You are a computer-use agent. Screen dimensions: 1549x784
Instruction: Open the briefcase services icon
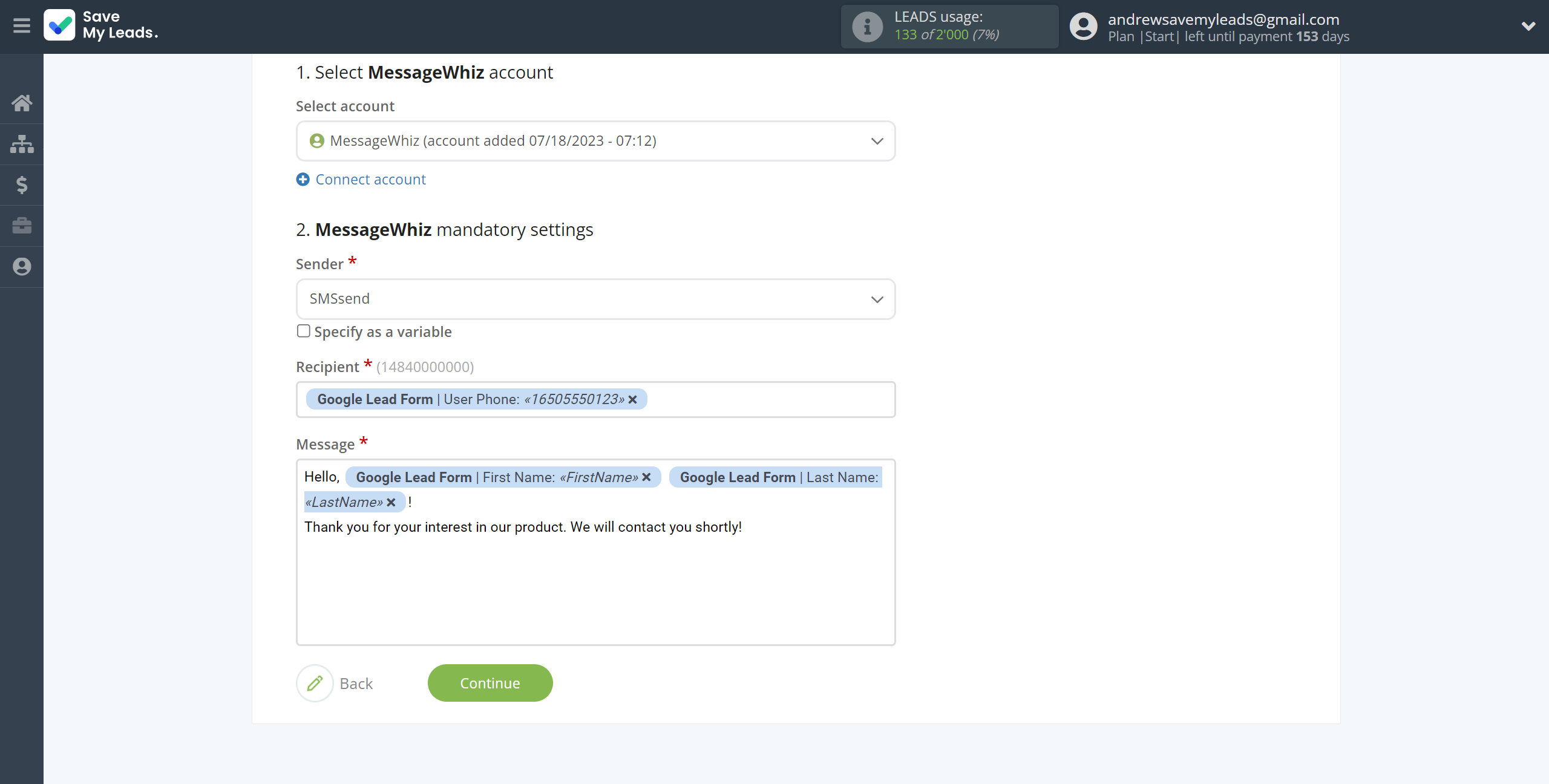22,226
